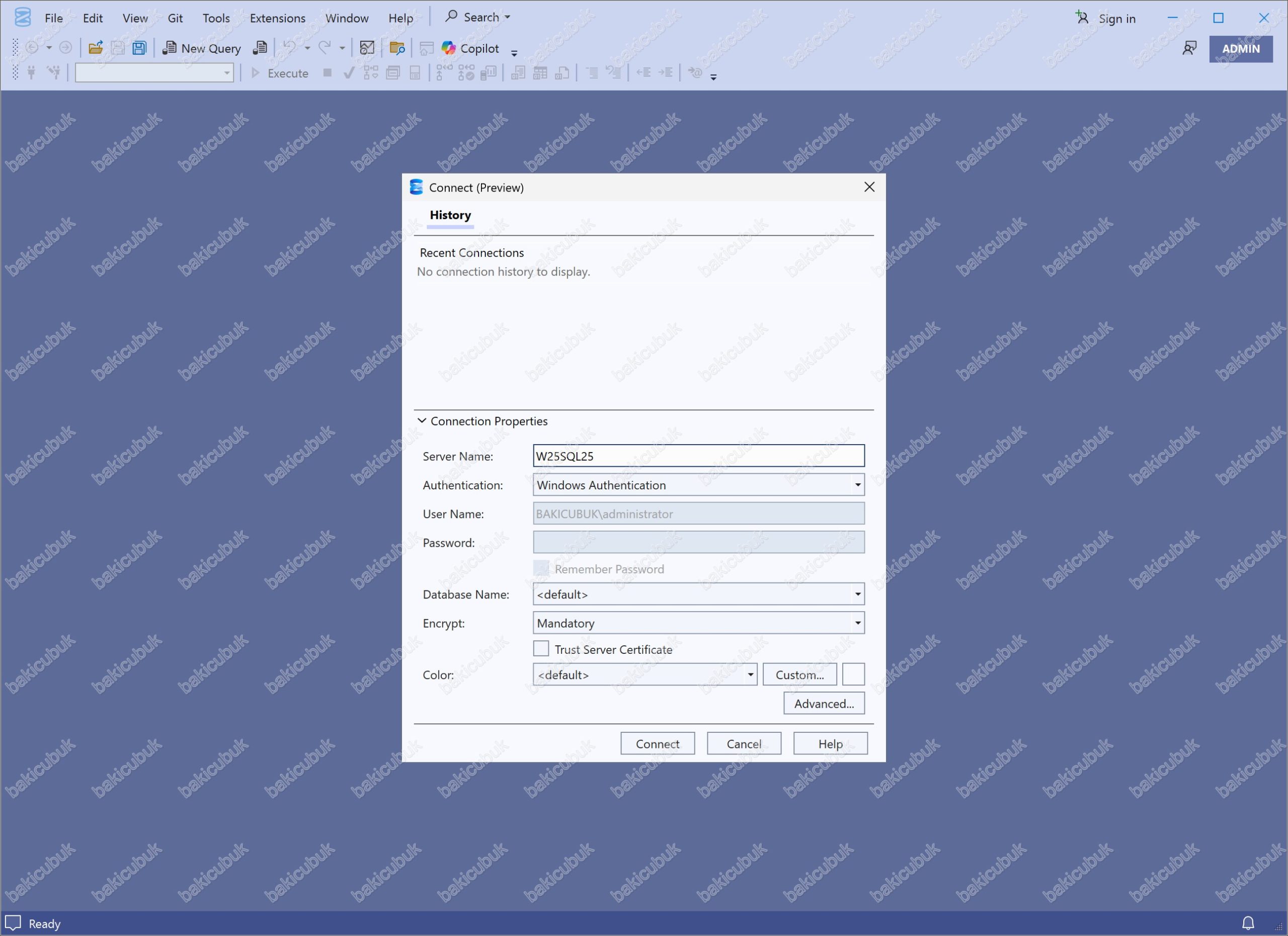Click the Connect button
This screenshot has width=1288, height=936.
point(657,743)
